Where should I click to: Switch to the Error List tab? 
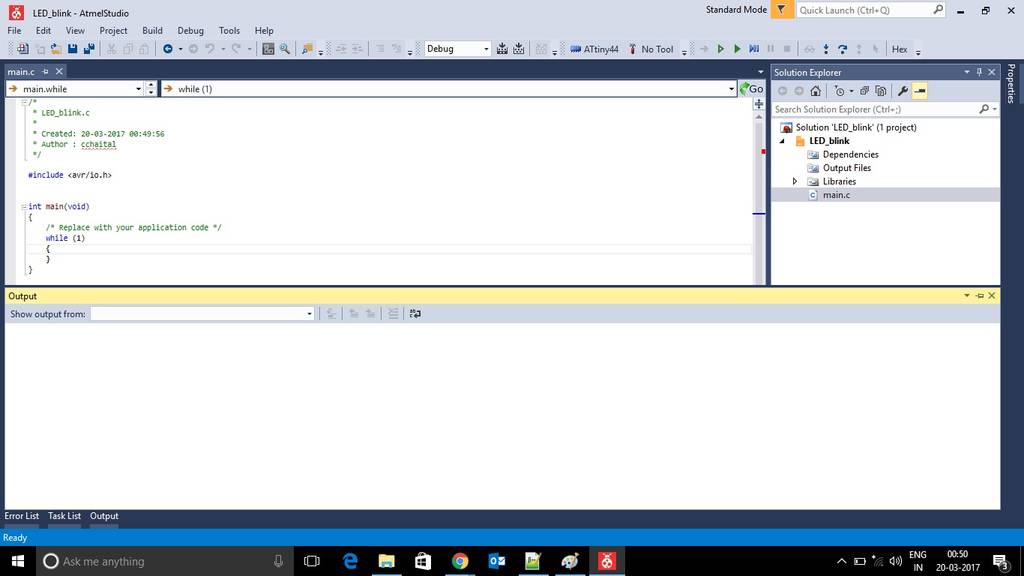pyautogui.click(x=22, y=516)
